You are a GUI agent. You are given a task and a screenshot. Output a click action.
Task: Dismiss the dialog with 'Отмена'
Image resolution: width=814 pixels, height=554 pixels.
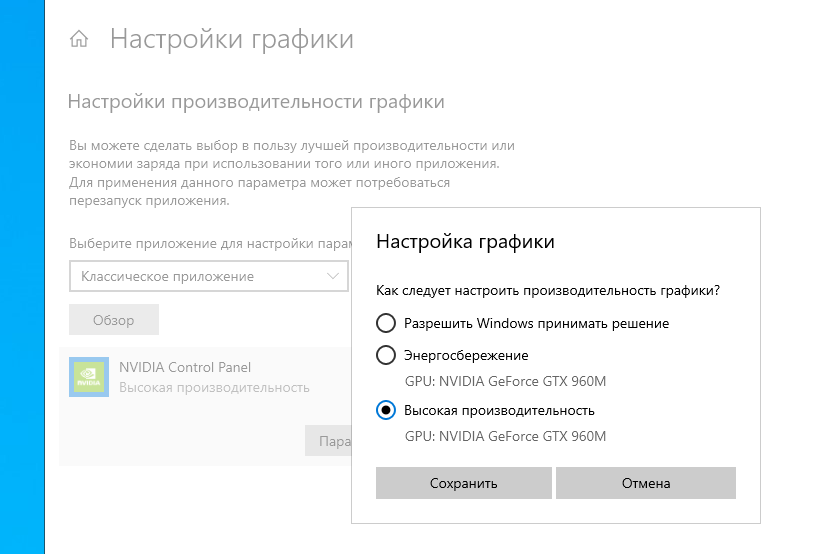click(x=646, y=483)
